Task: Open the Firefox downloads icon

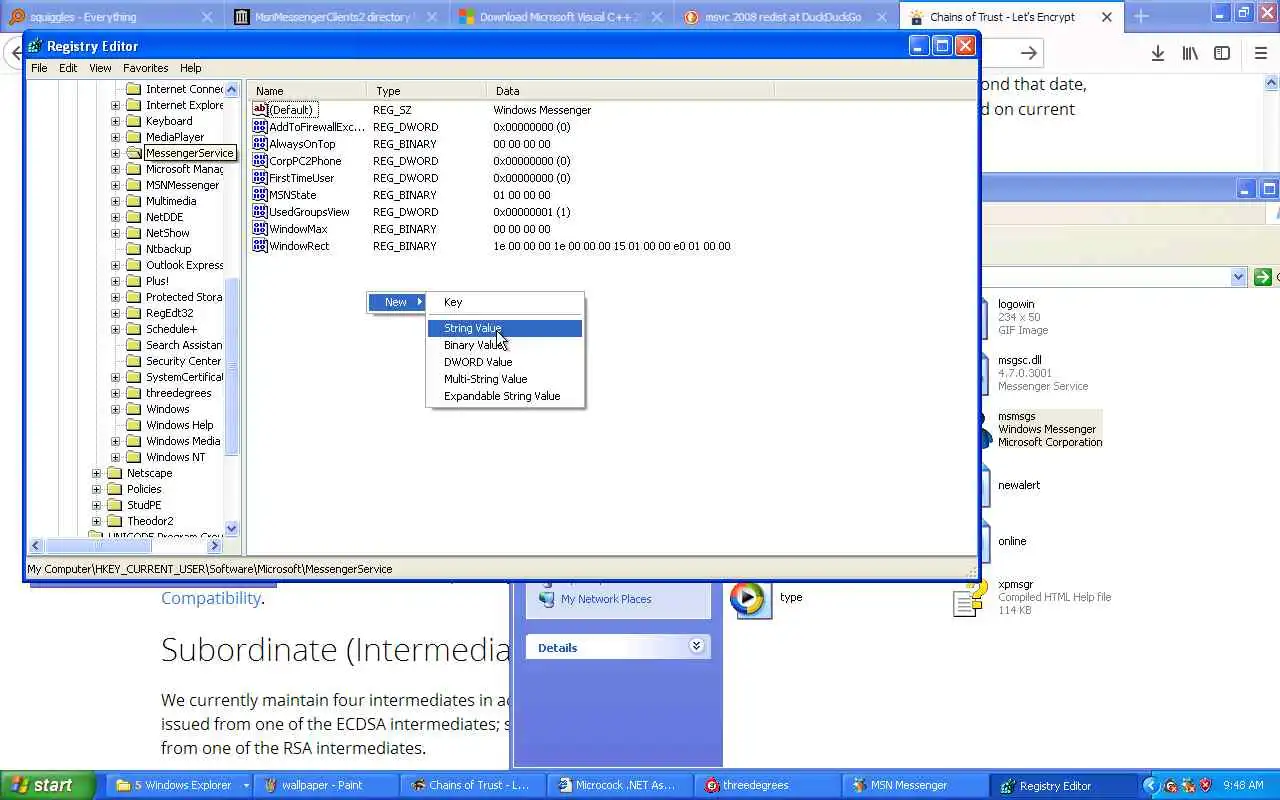Action: click(x=1157, y=53)
